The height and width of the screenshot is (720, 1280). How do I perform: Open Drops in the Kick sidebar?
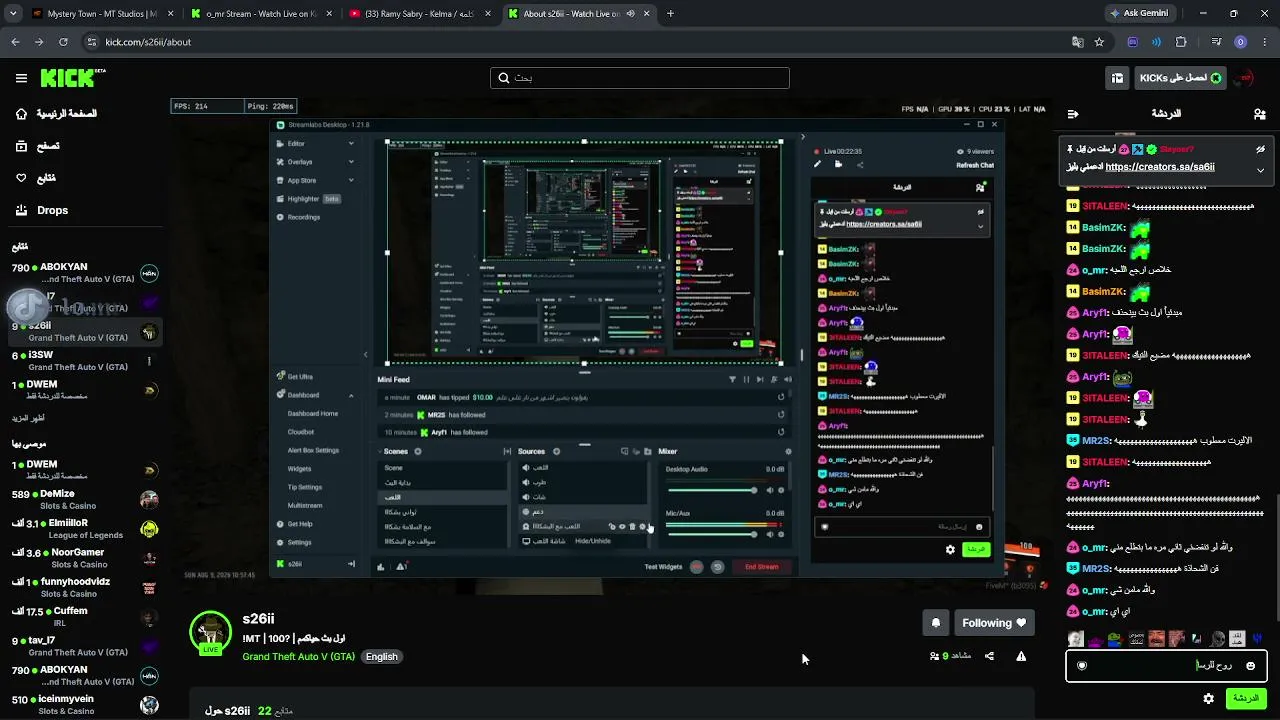pos(42,210)
